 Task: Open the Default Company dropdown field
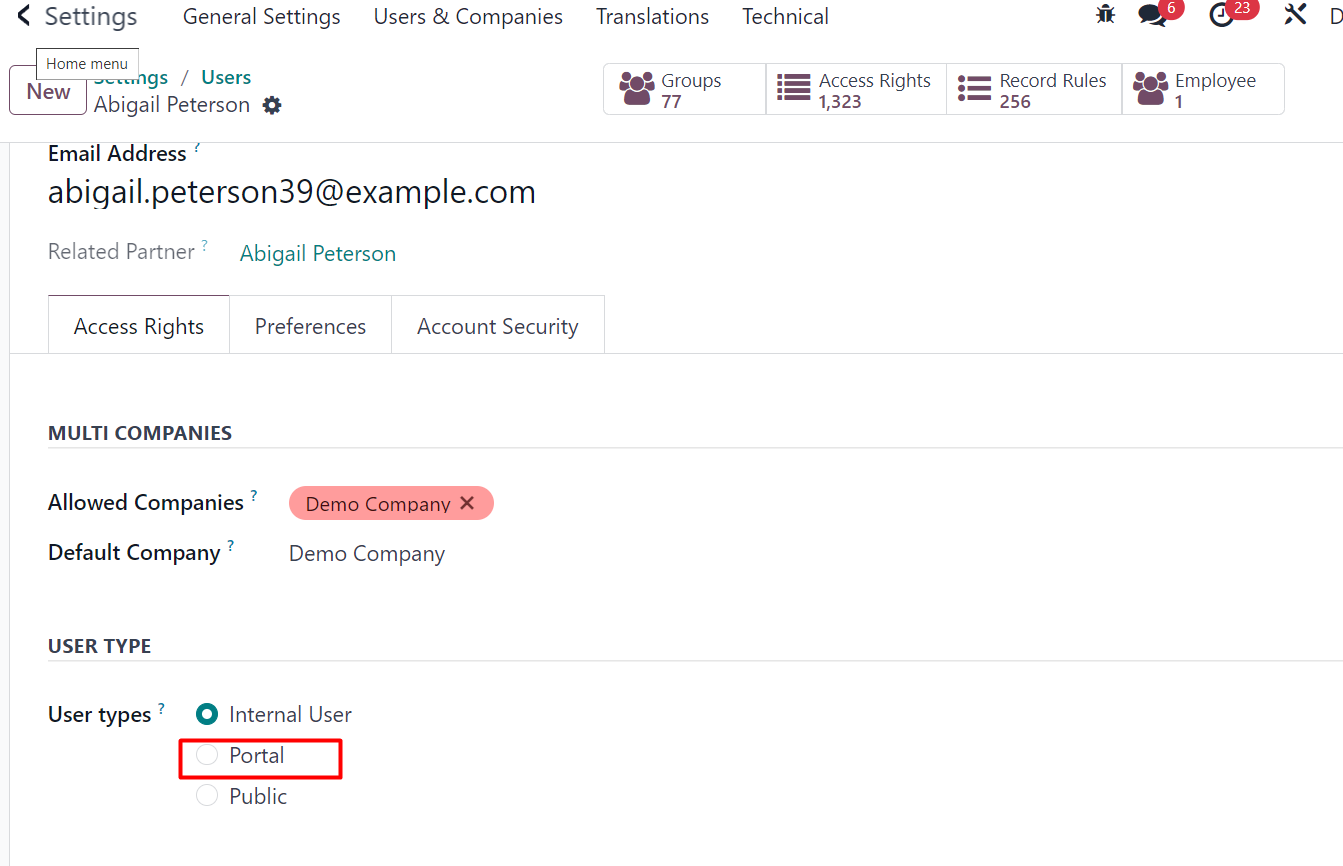tap(367, 554)
